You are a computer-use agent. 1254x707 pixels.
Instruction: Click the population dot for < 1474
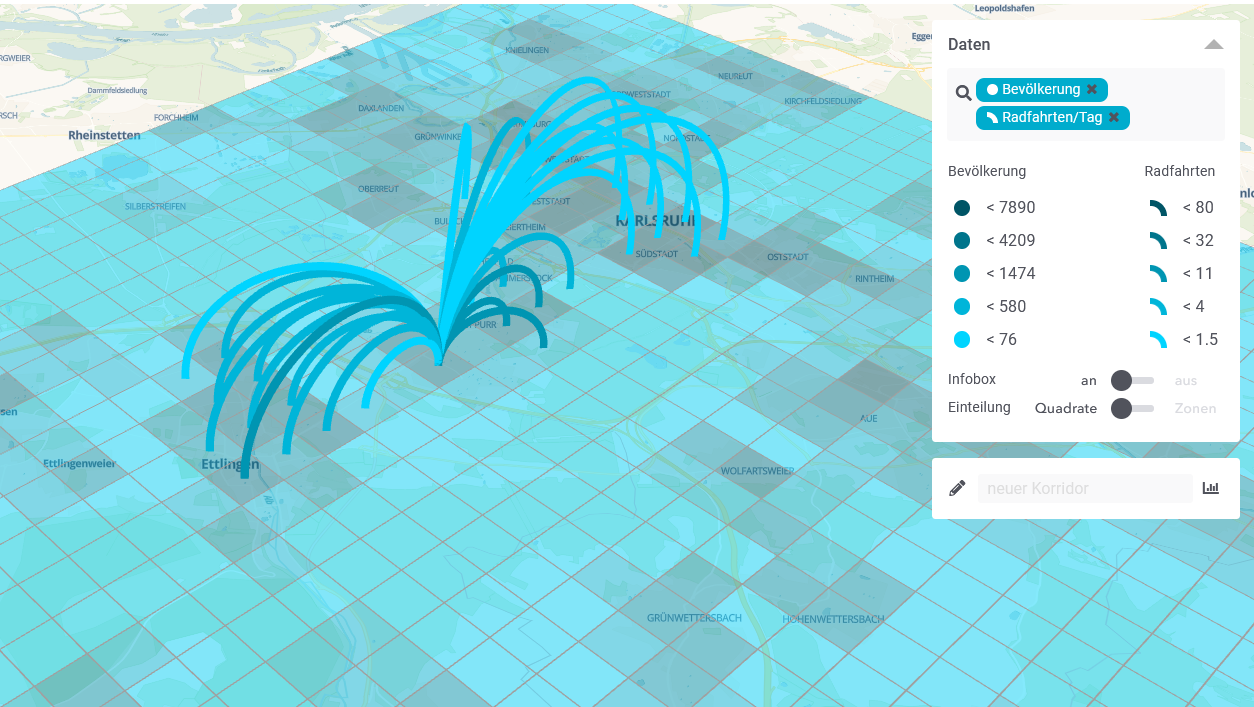tap(962, 274)
